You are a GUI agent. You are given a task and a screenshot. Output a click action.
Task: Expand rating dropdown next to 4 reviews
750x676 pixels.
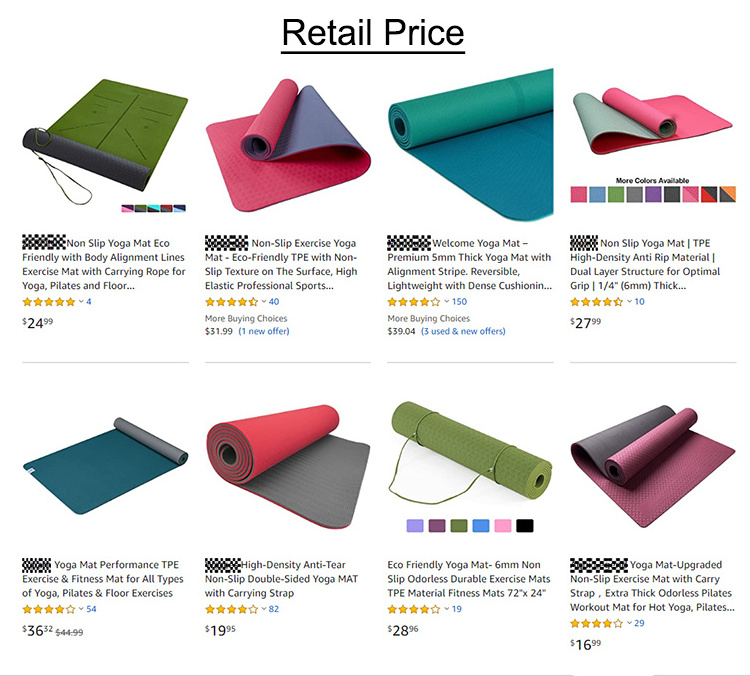[81, 301]
